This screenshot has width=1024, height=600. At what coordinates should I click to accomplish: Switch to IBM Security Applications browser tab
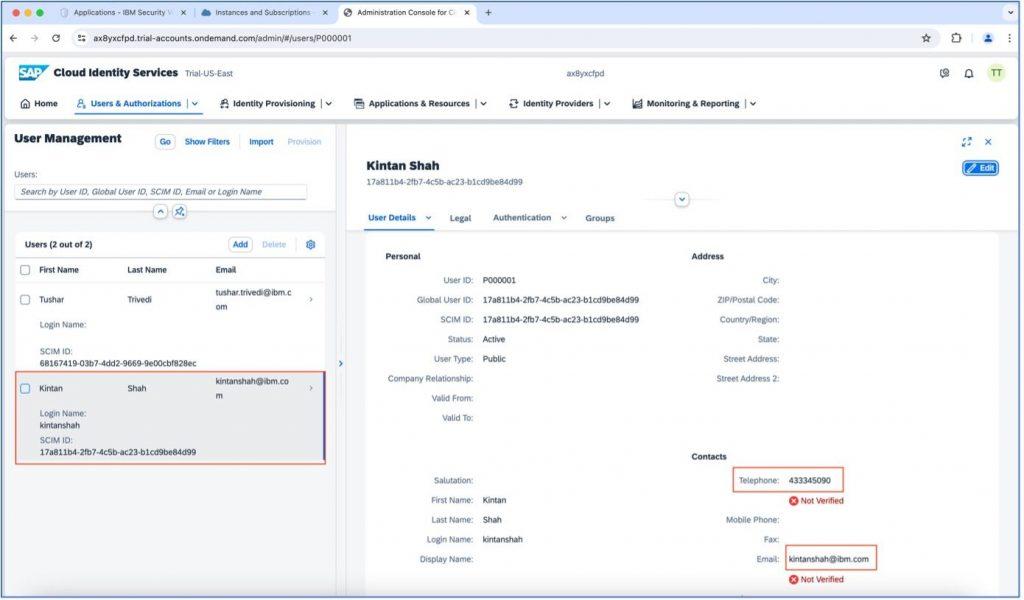click(x=121, y=12)
